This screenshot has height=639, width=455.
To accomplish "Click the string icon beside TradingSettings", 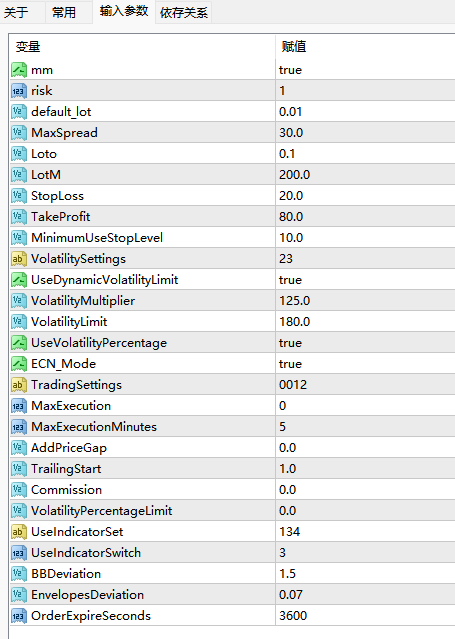I will click(x=19, y=385).
